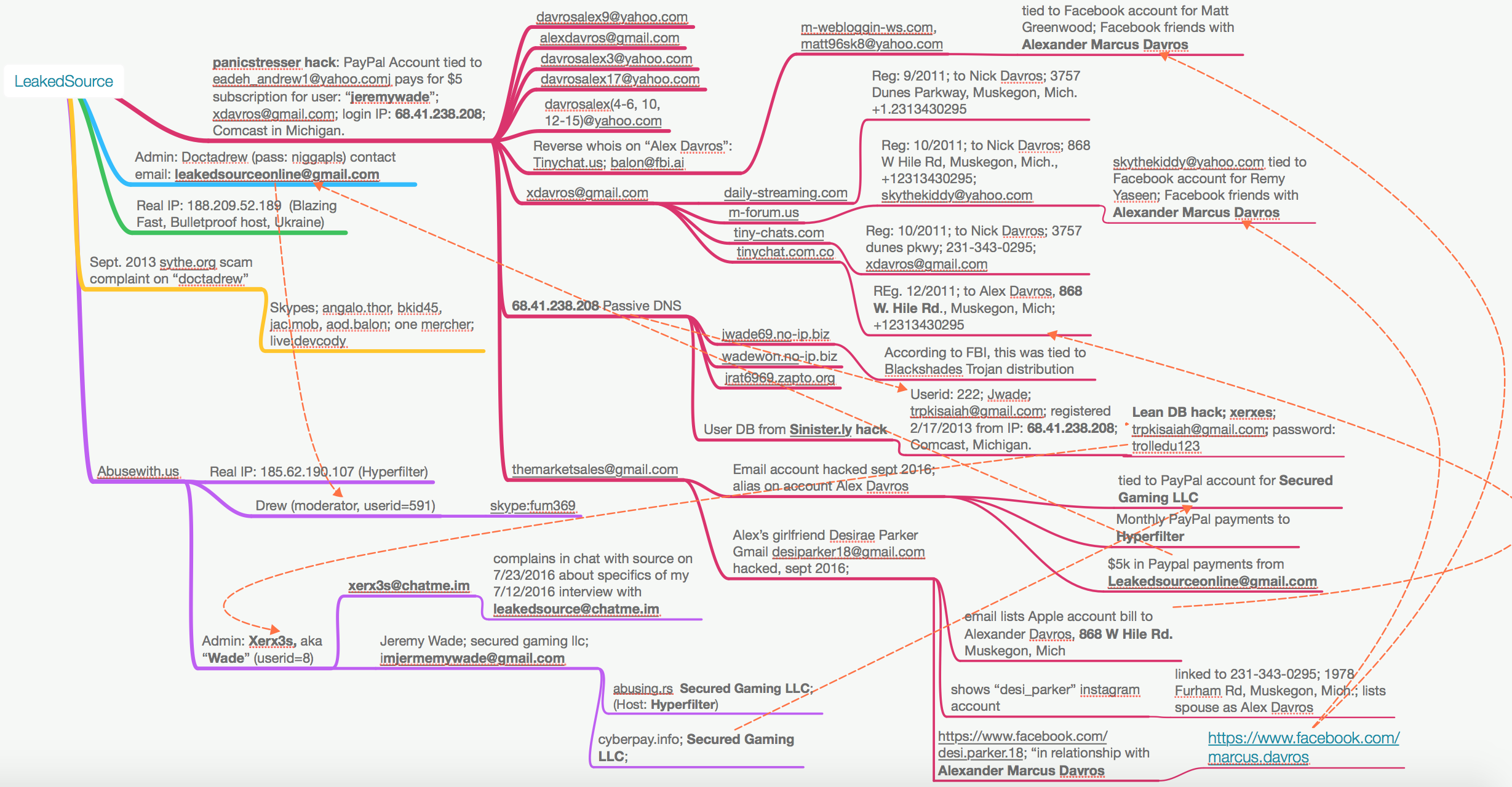Select the alexdavros@gmail.com node
The height and width of the screenshot is (787, 1512).
tap(609, 38)
